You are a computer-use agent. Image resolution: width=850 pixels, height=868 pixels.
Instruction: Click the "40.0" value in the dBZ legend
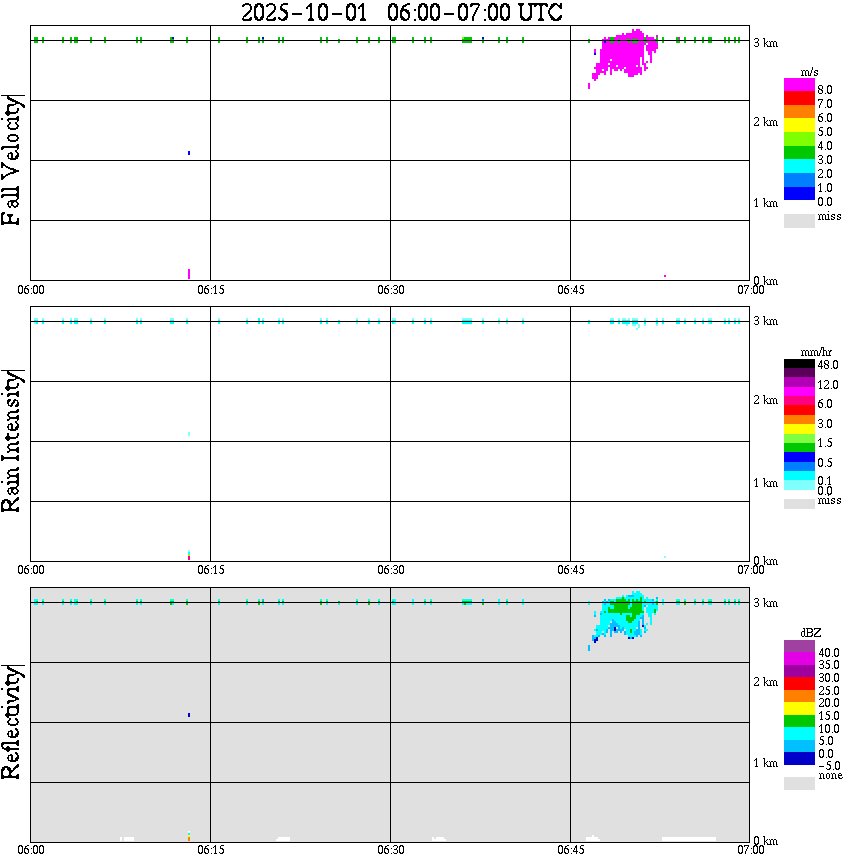click(x=829, y=653)
